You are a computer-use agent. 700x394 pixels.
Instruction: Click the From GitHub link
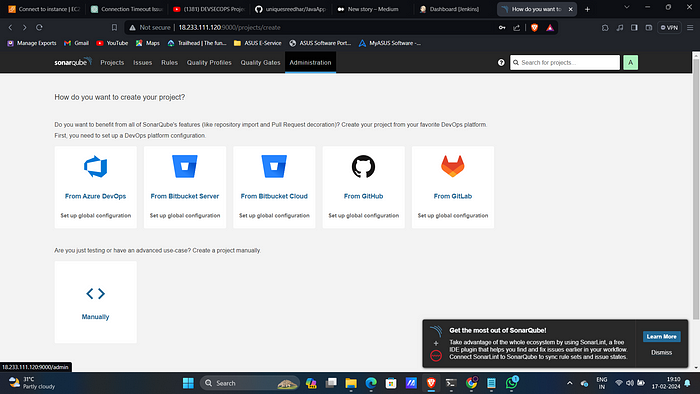click(x=363, y=196)
